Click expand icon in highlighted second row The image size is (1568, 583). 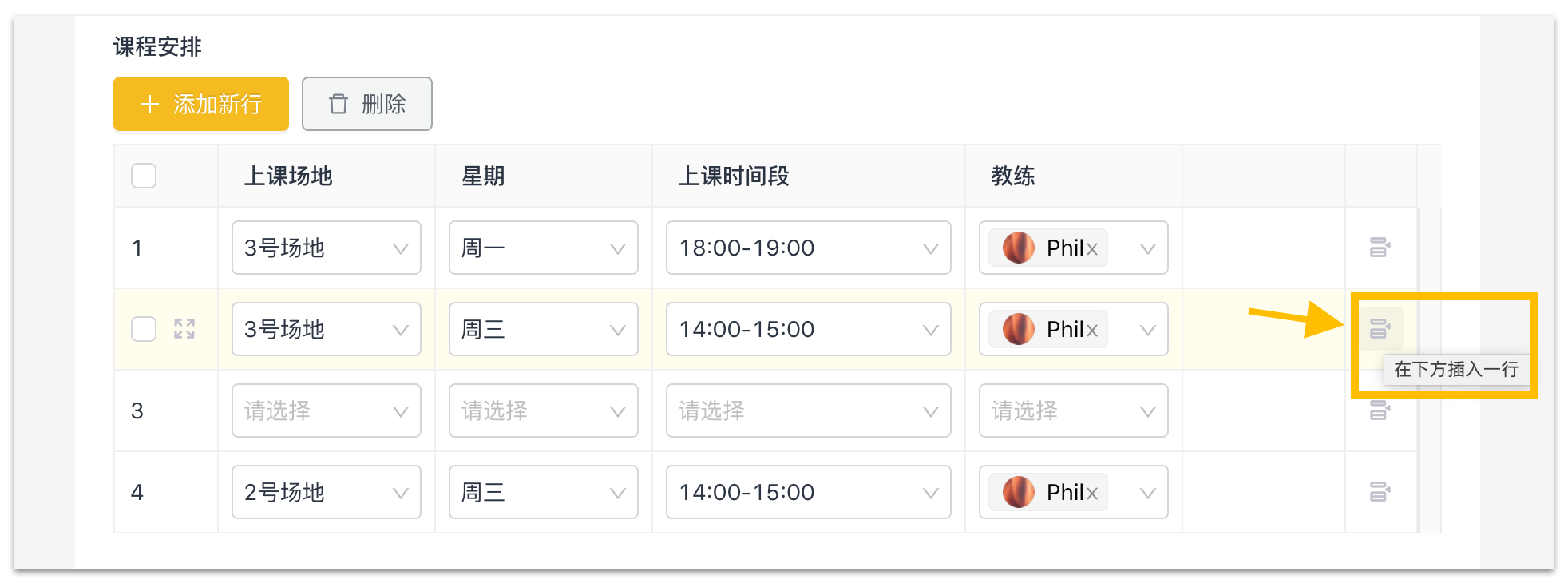pos(184,329)
